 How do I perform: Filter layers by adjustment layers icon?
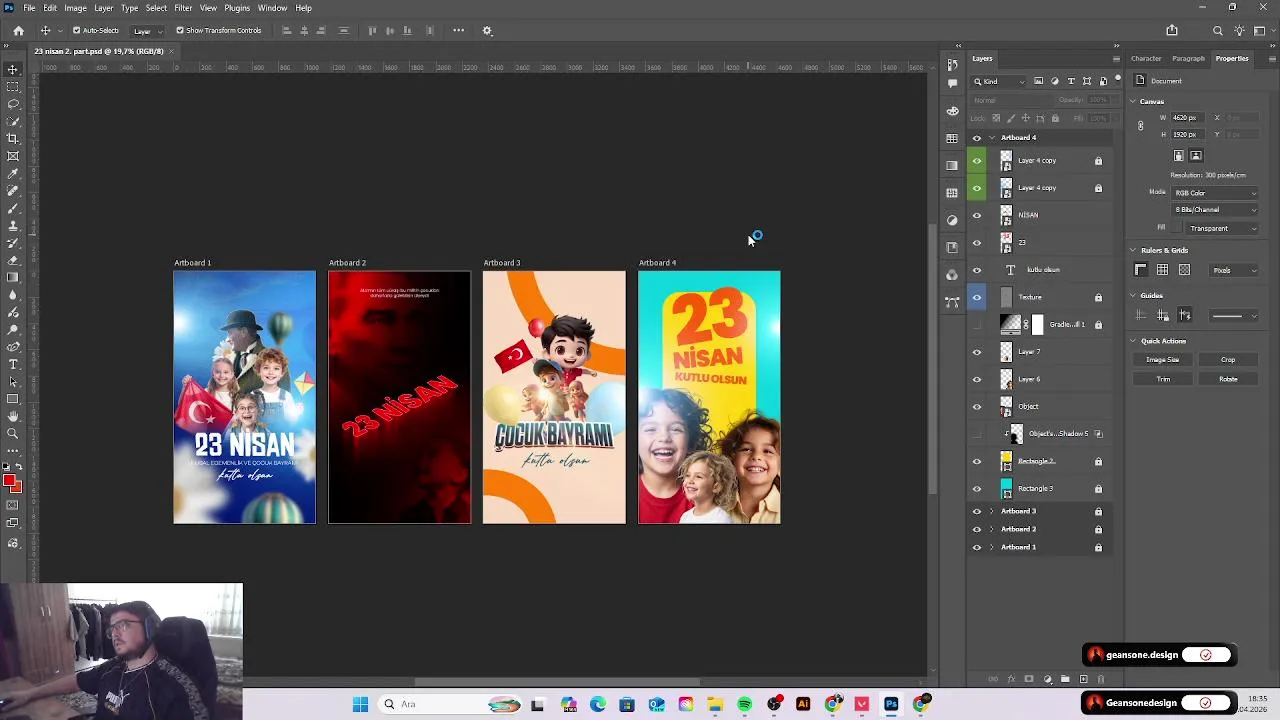(x=1055, y=81)
